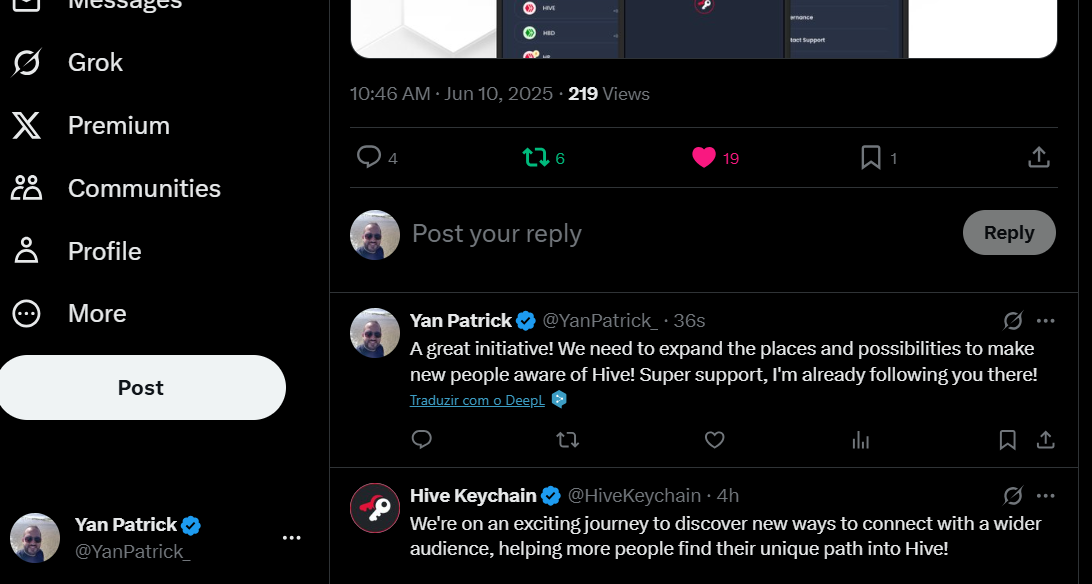The height and width of the screenshot is (584, 1092).
Task: Open more options on Yan Patrick's reply
Action: [1045, 321]
